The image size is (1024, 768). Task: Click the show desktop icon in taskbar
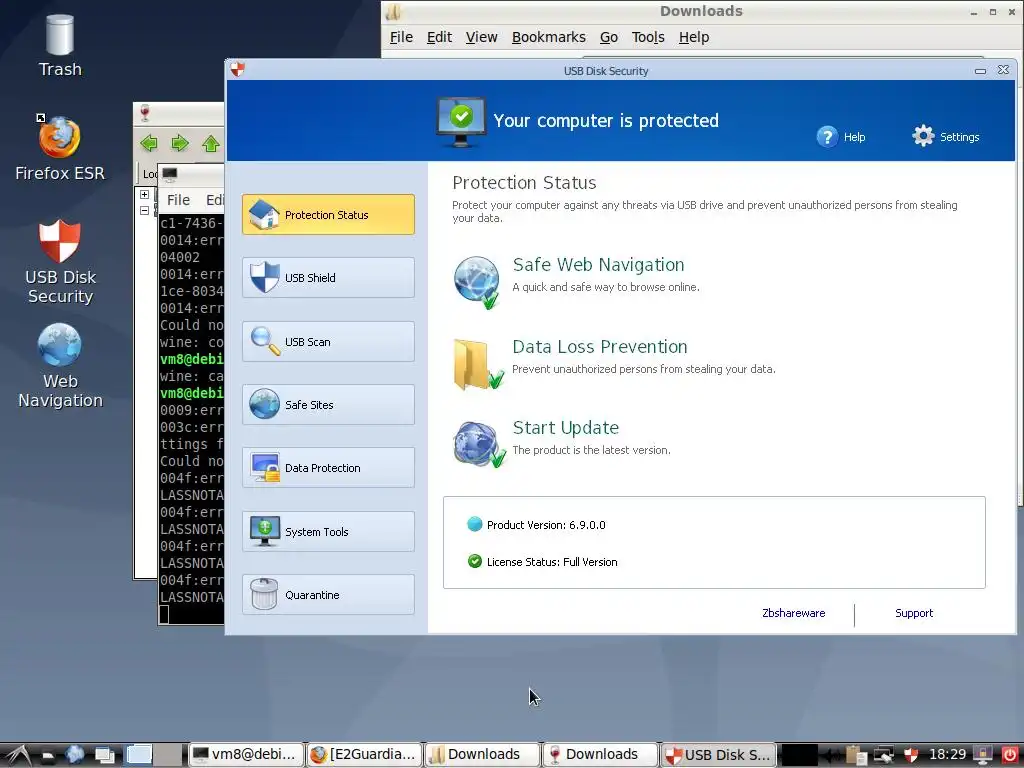104,755
